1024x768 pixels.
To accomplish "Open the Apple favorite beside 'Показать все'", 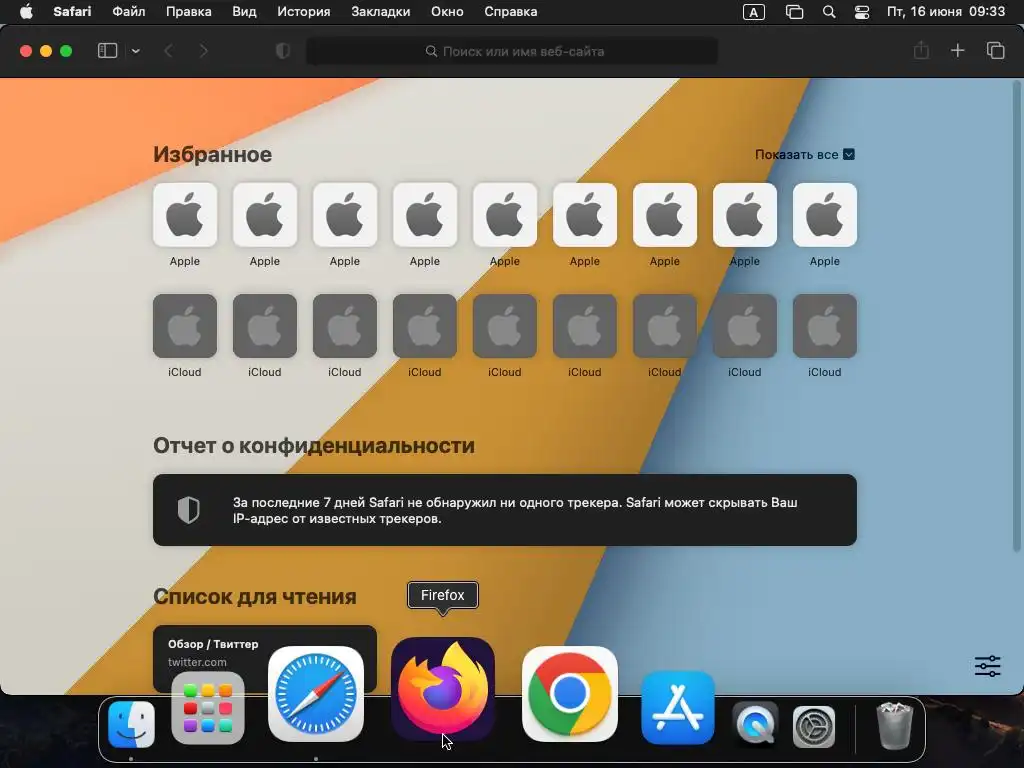I will 825,215.
